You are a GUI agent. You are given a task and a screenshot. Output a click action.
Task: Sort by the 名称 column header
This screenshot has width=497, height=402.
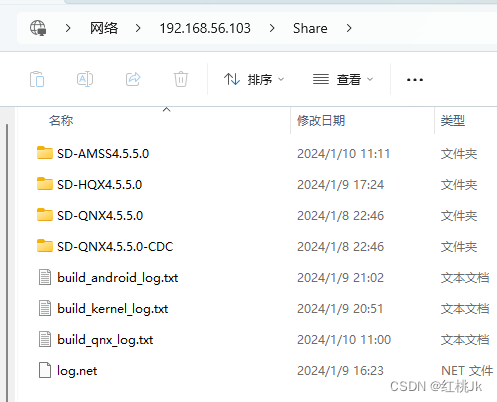tap(61, 120)
